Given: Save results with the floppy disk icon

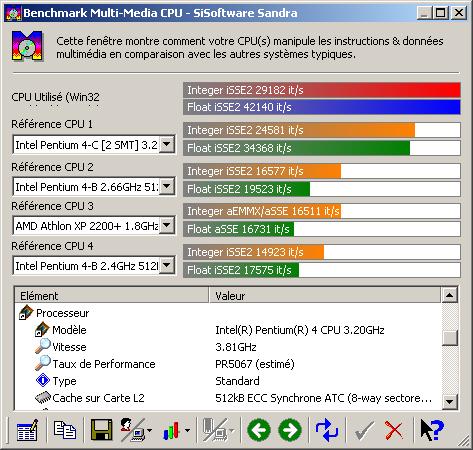Looking at the screenshot, I should (x=101, y=430).
